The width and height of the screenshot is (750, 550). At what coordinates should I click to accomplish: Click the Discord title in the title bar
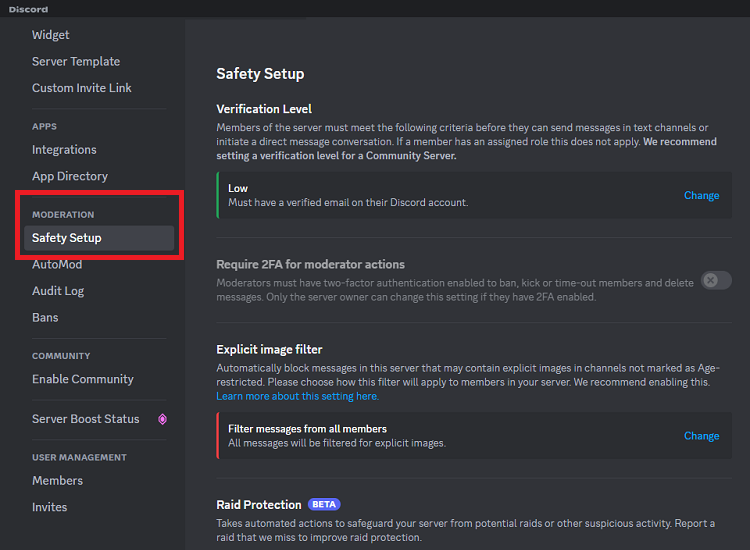click(x=28, y=9)
